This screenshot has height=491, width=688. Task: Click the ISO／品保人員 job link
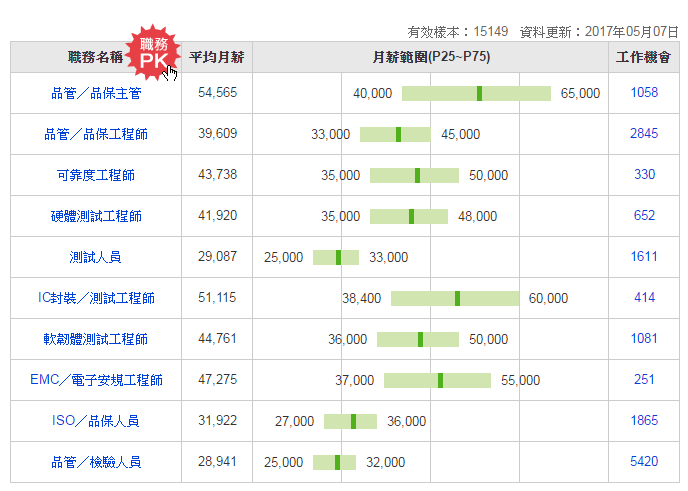point(96,421)
